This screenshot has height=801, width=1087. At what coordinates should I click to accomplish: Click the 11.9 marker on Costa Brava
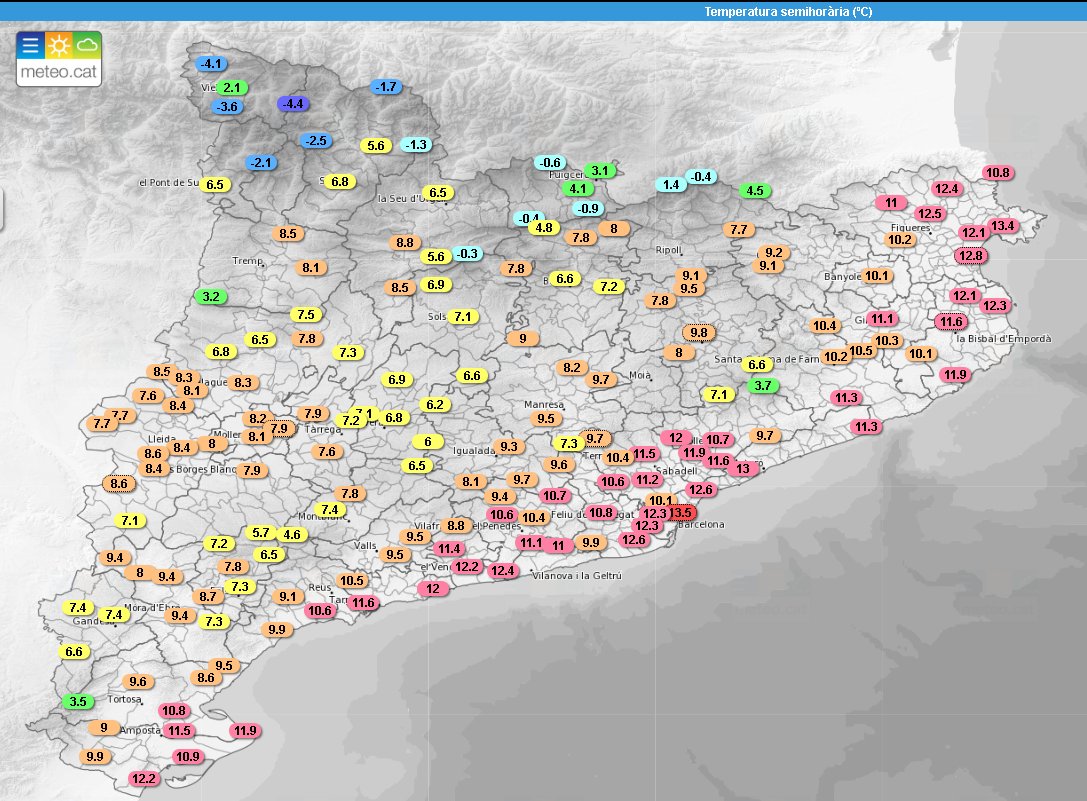955,374
